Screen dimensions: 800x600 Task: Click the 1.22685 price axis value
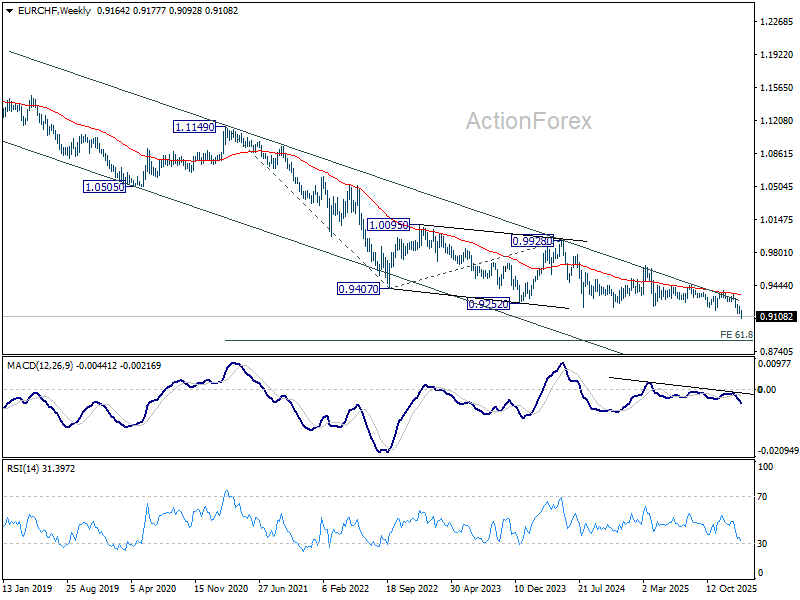pyautogui.click(x=777, y=21)
